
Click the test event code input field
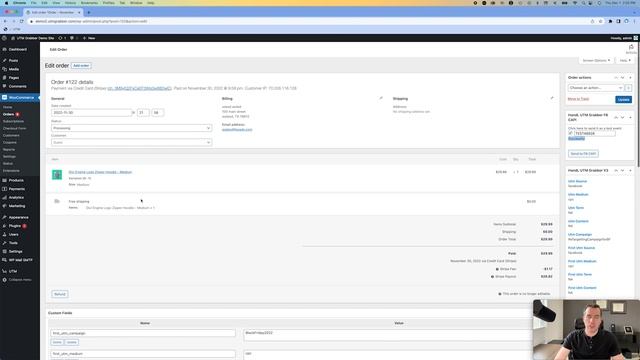pyautogui.click(x=595, y=133)
